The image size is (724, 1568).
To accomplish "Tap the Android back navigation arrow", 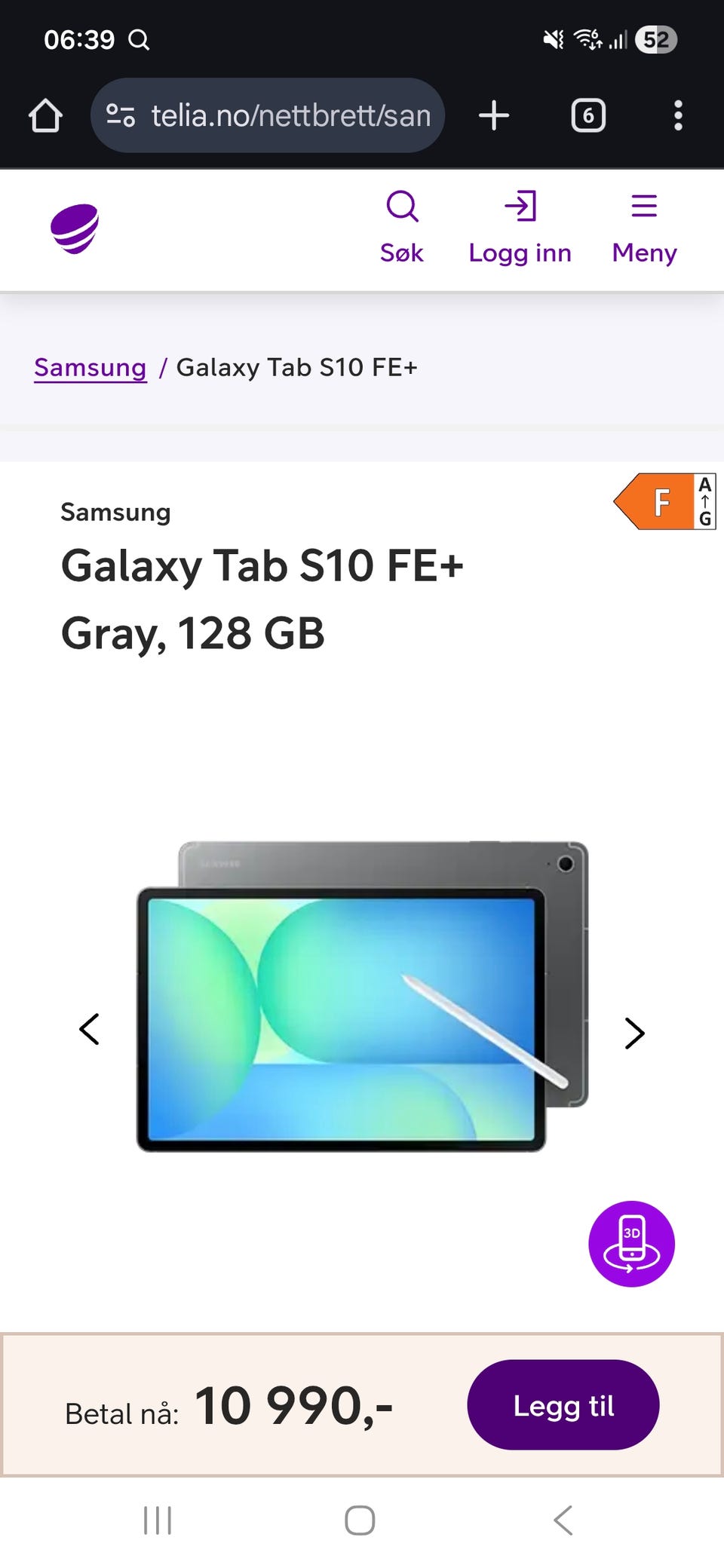I will coord(563,1521).
